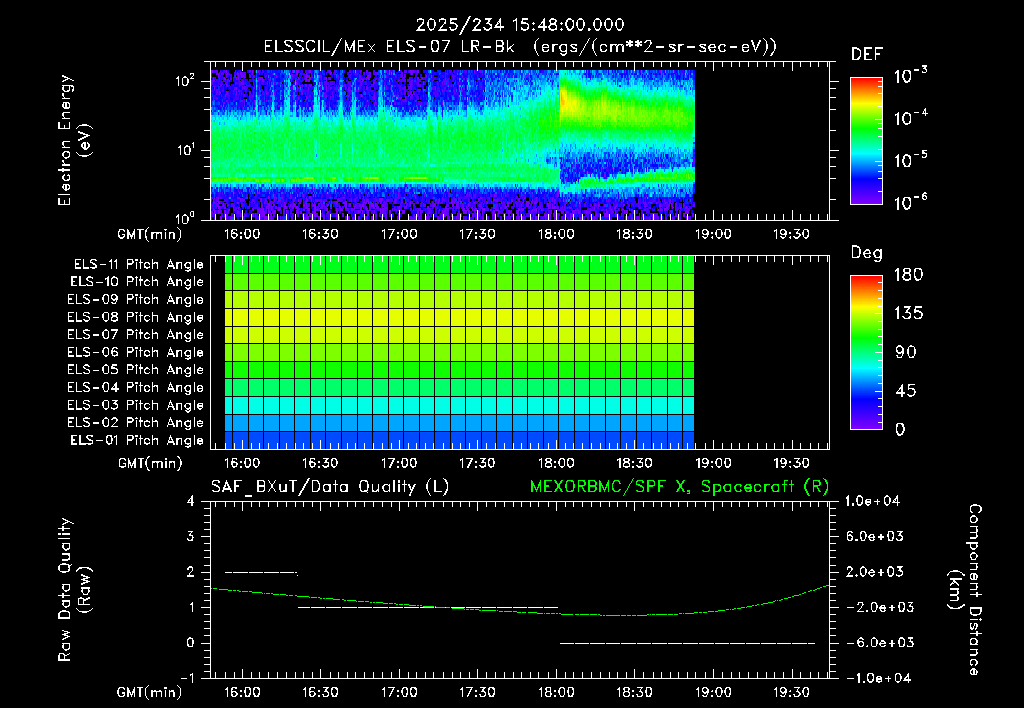The image size is (1024, 708).
Task: Click the 180 value on the Deg scale
Action: [908, 274]
